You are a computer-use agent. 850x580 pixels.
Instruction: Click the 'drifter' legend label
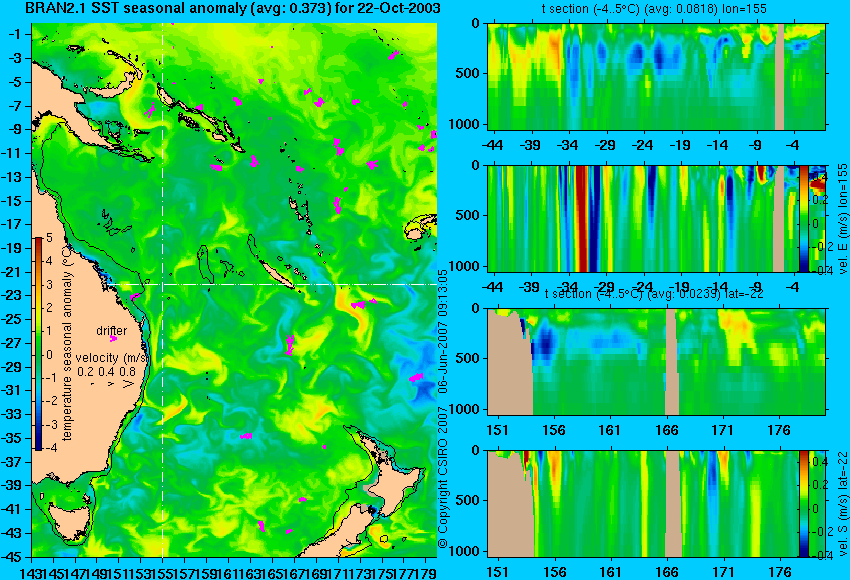click(x=112, y=331)
